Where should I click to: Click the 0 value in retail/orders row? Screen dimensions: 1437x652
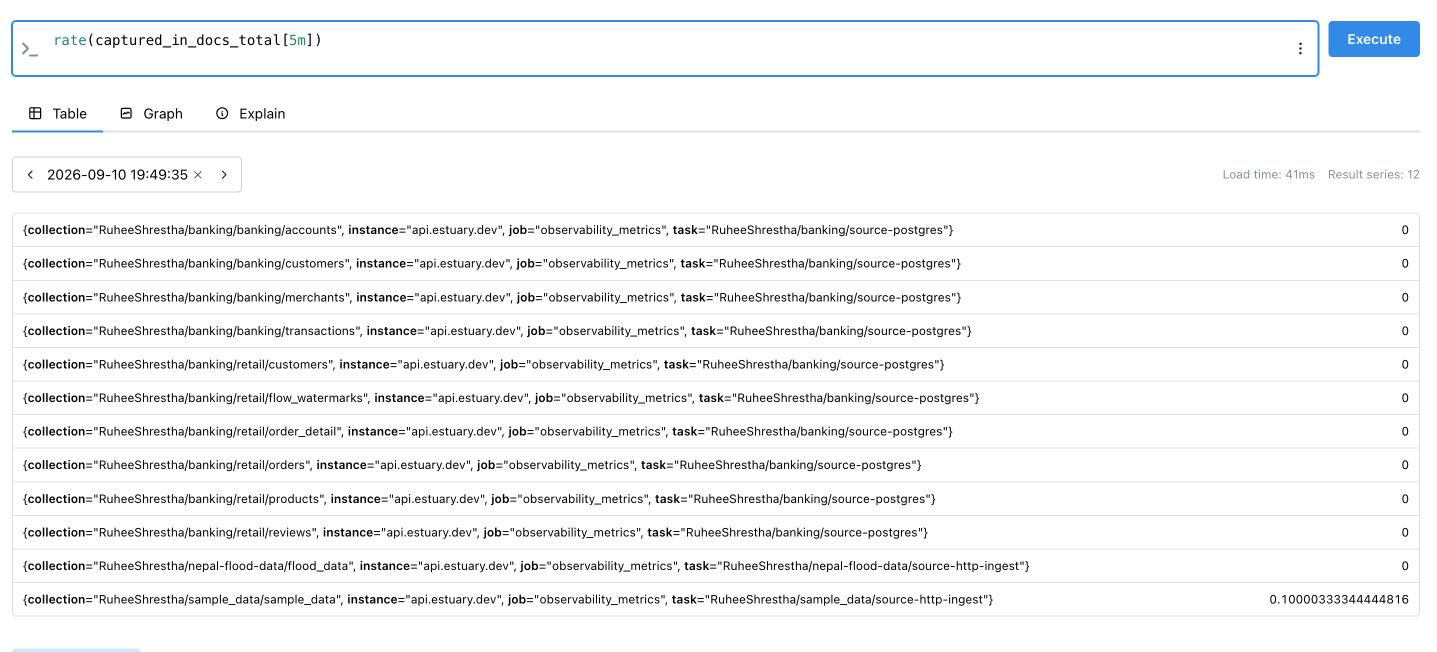tap(1405, 465)
